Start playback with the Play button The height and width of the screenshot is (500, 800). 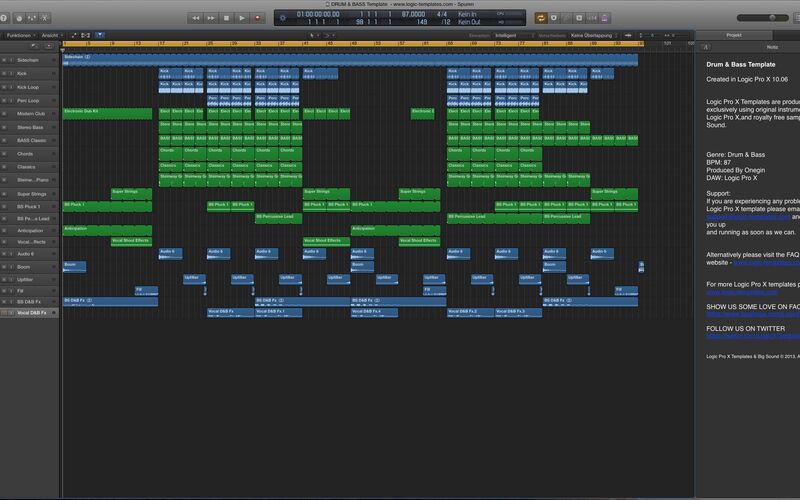pyautogui.click(x=242, y=18)
